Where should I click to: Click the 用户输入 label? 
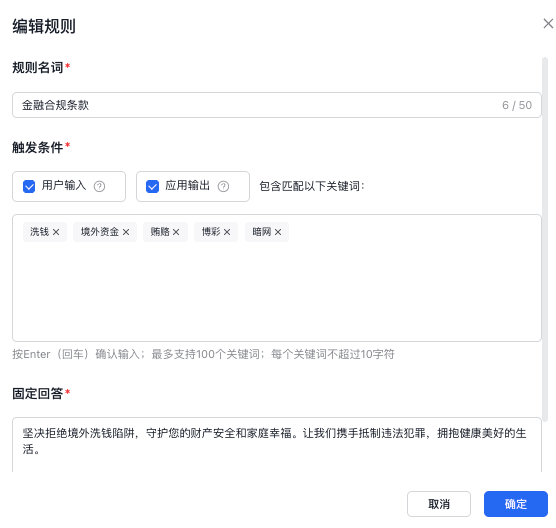pos(64,185)
